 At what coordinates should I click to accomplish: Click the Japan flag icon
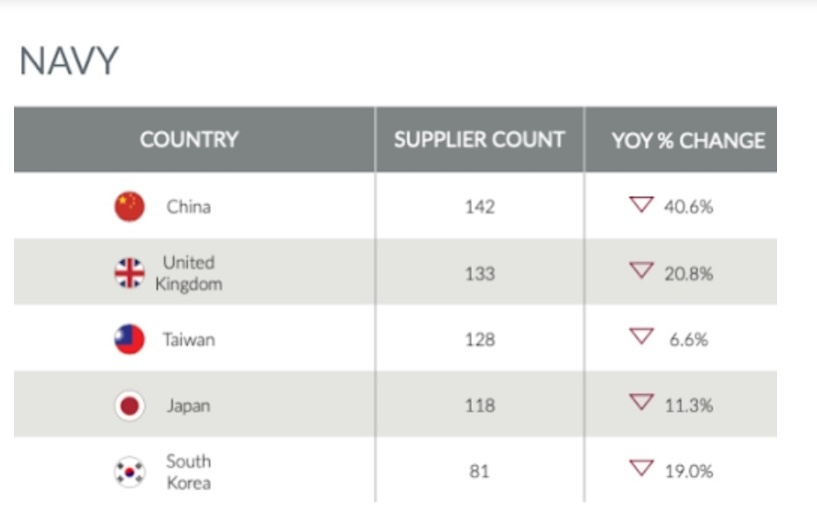129,405
